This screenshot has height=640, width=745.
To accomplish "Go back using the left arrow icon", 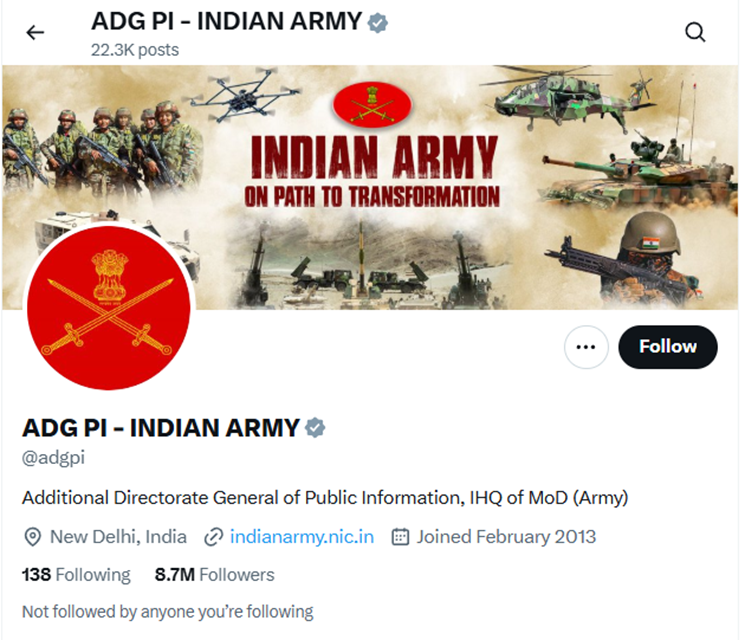I will pyautogui.click(x=35, y=33).
